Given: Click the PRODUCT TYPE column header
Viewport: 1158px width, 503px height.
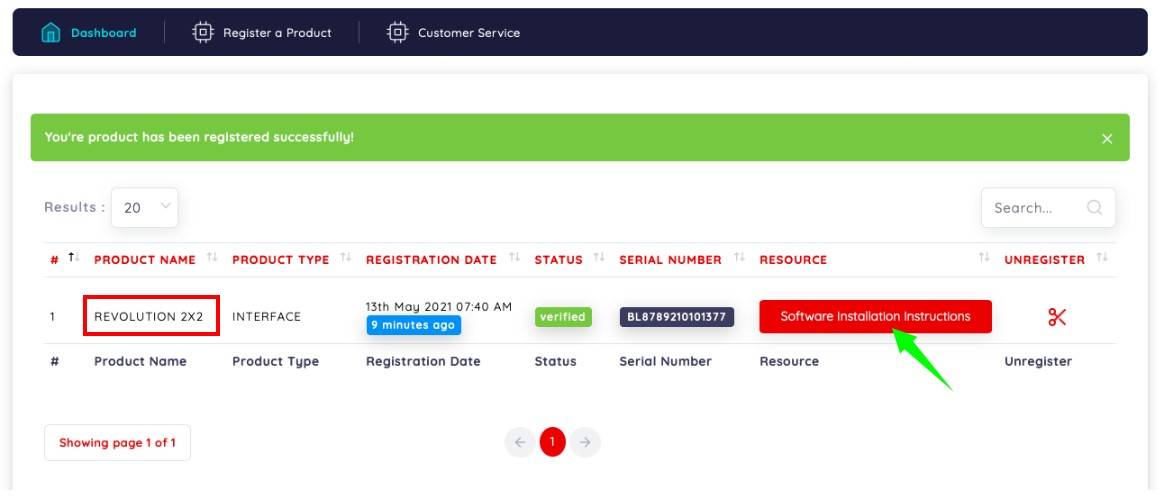Looking at the screenshot, I should (281, 259).
